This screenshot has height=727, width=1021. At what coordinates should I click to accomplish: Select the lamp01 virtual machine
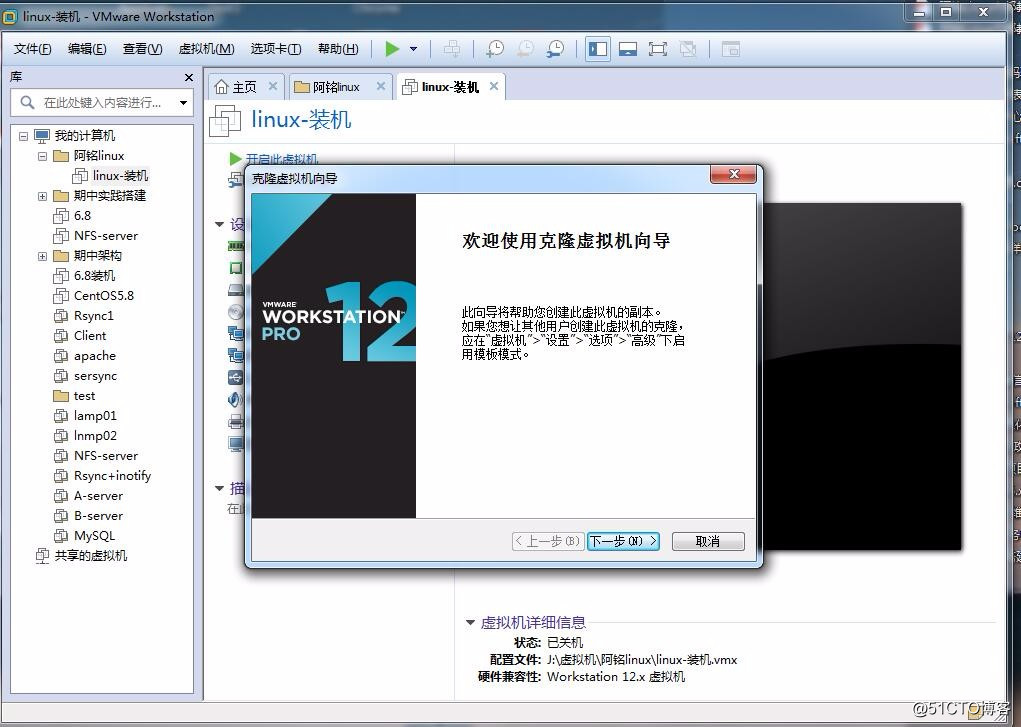pos(85,416)
